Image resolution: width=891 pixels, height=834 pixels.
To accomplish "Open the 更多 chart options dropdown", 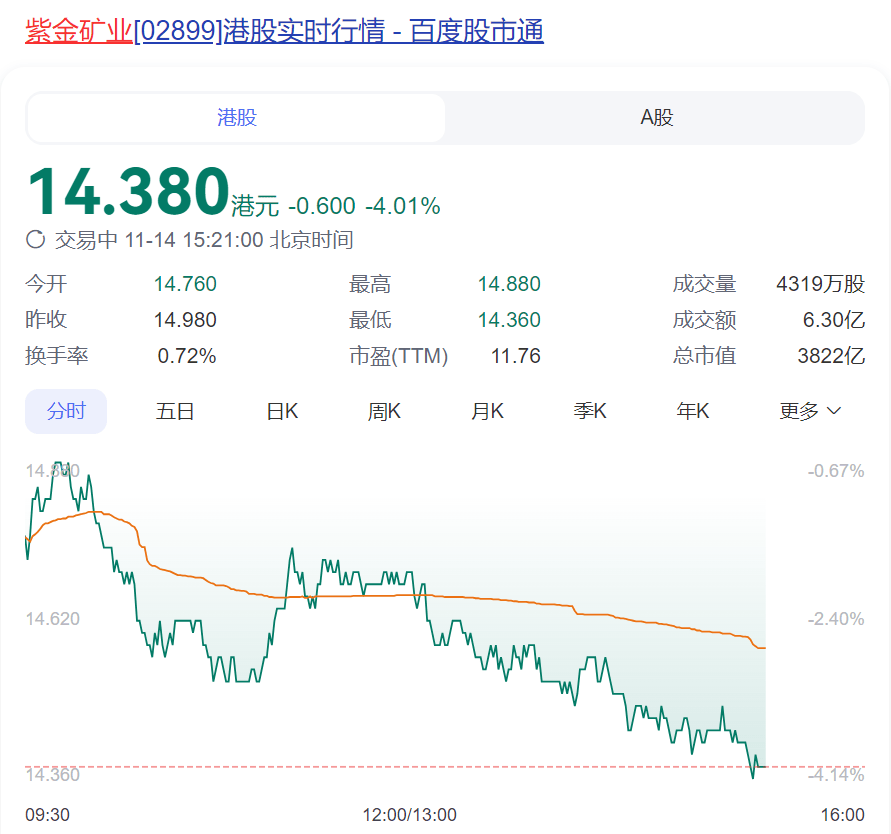I will point(800,410).
